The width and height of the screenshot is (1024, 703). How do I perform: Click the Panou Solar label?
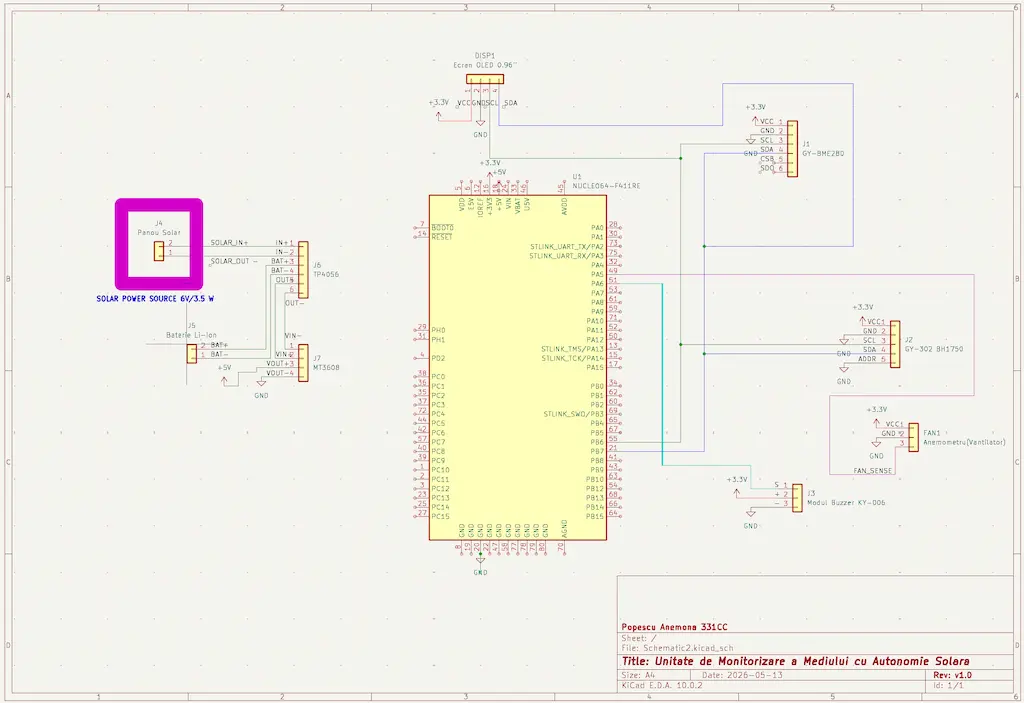coord(159,233)
